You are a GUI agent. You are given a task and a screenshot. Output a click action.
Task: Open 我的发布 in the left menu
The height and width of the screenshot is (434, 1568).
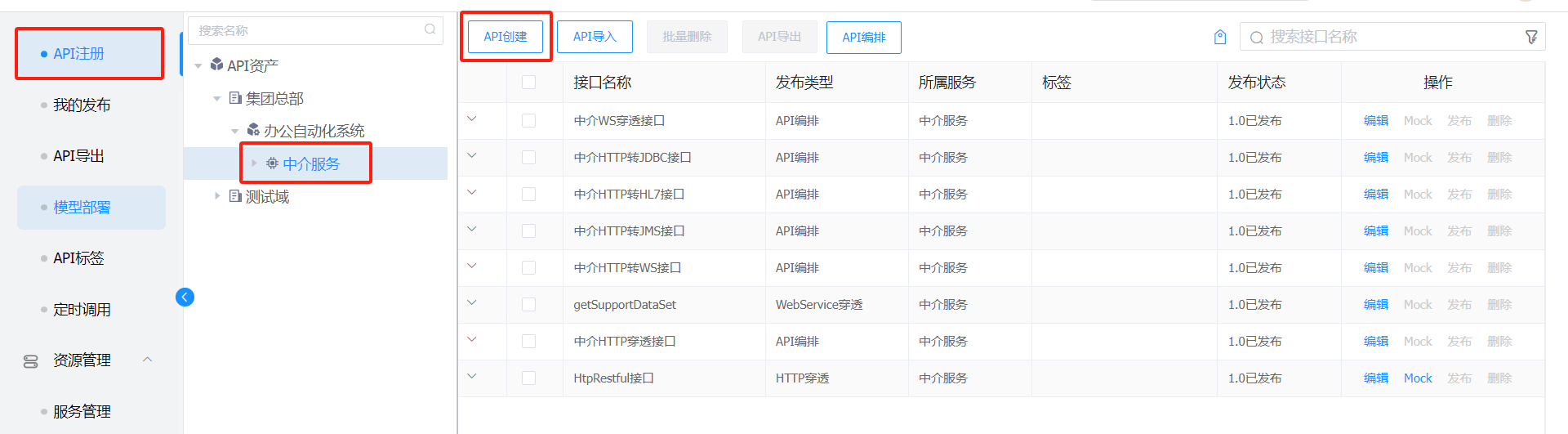click(82, 105)
